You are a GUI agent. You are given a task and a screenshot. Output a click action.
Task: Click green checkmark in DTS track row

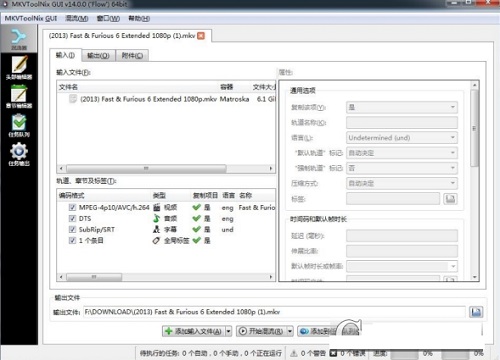(x=197, y=218)
